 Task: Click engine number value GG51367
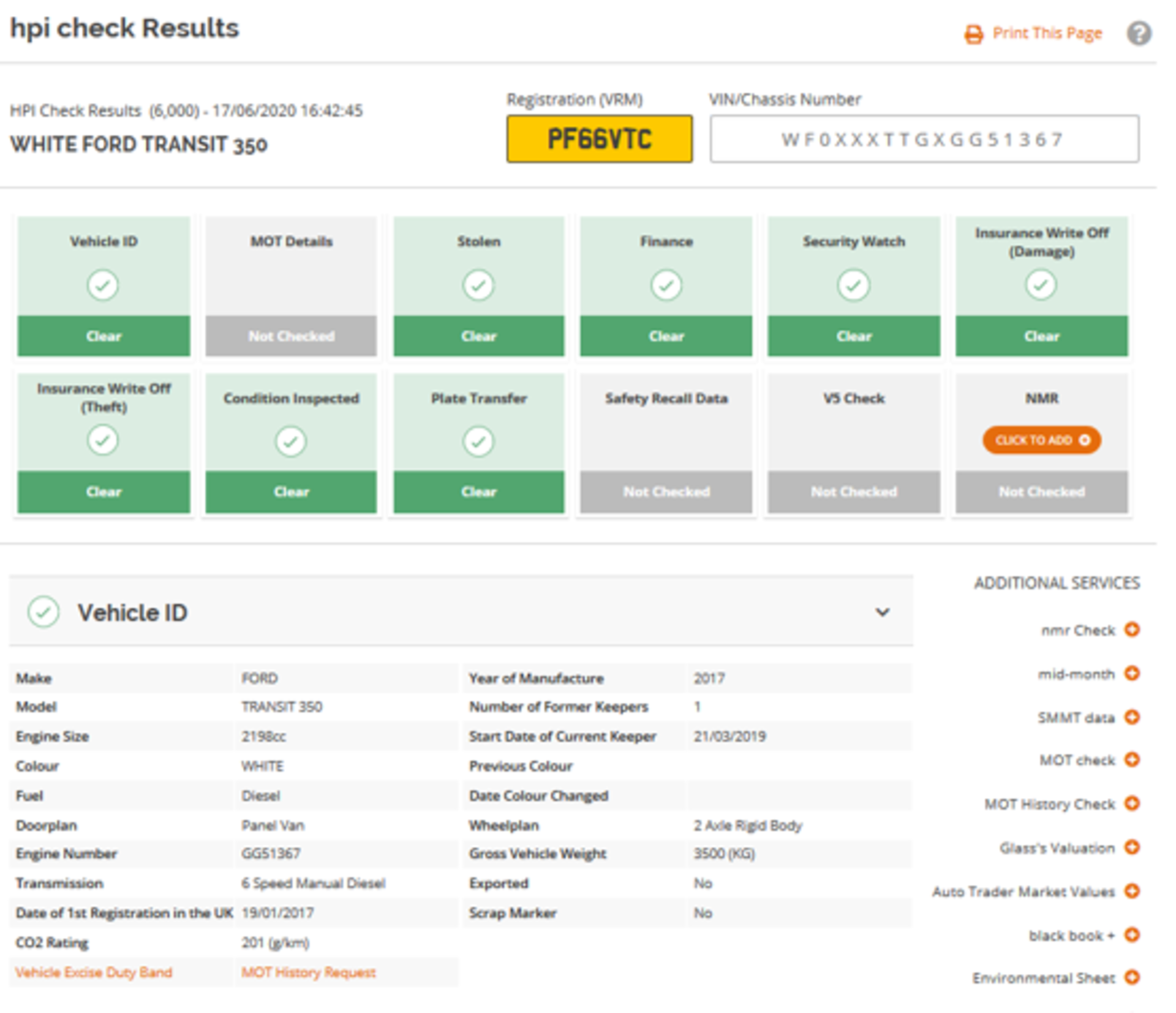[x=271, y=854]
